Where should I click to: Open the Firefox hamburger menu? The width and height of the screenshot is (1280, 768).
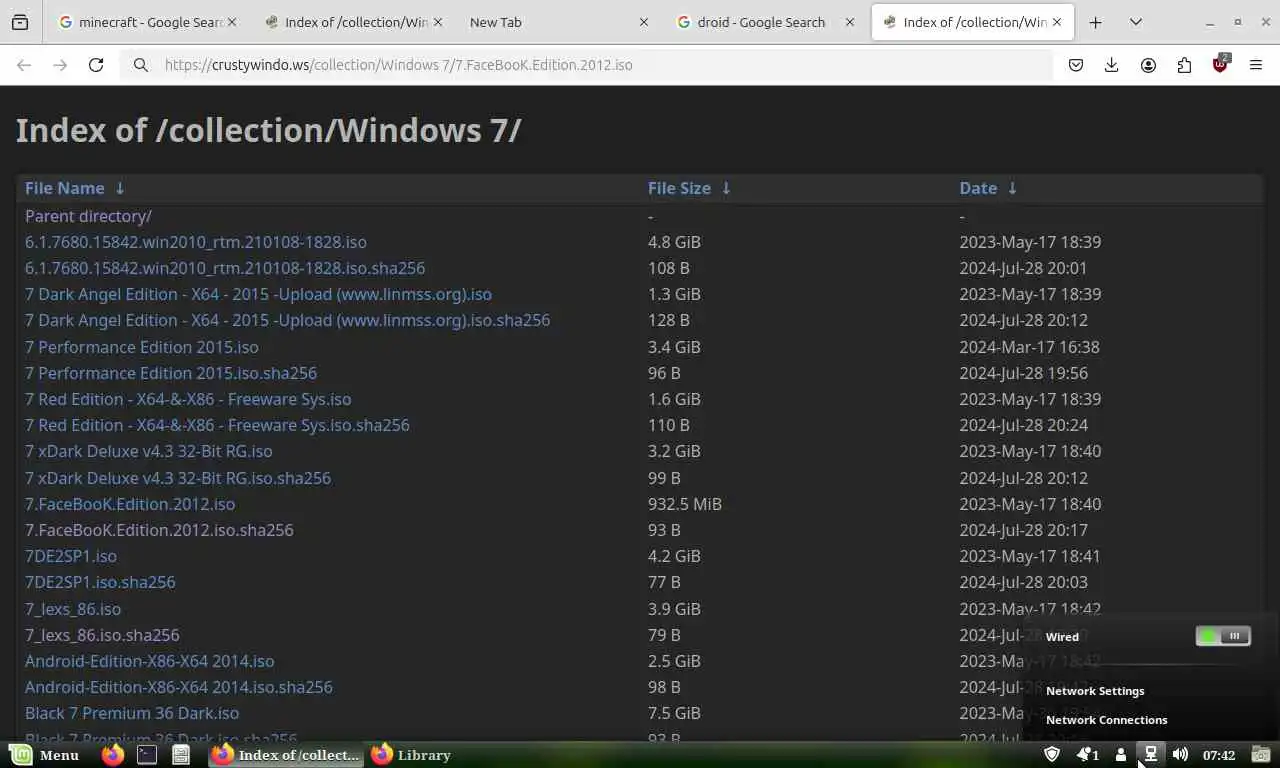(x=1256, y=65)
